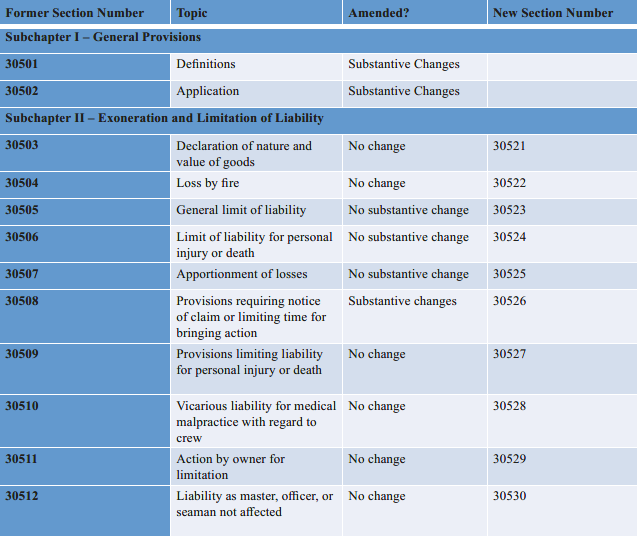Click new section number 30530
The image size is (639, 536).
[509, 496]
